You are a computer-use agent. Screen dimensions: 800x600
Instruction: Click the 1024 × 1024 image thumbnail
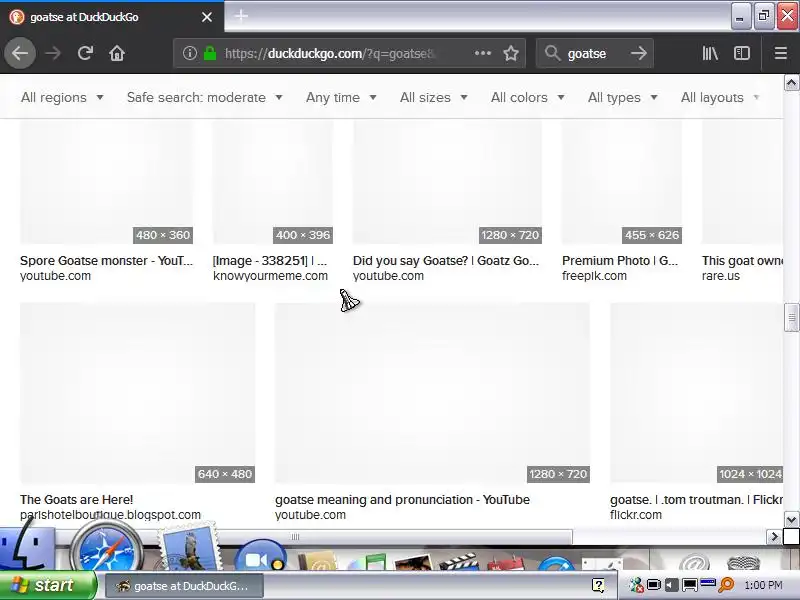click(696, 393)
